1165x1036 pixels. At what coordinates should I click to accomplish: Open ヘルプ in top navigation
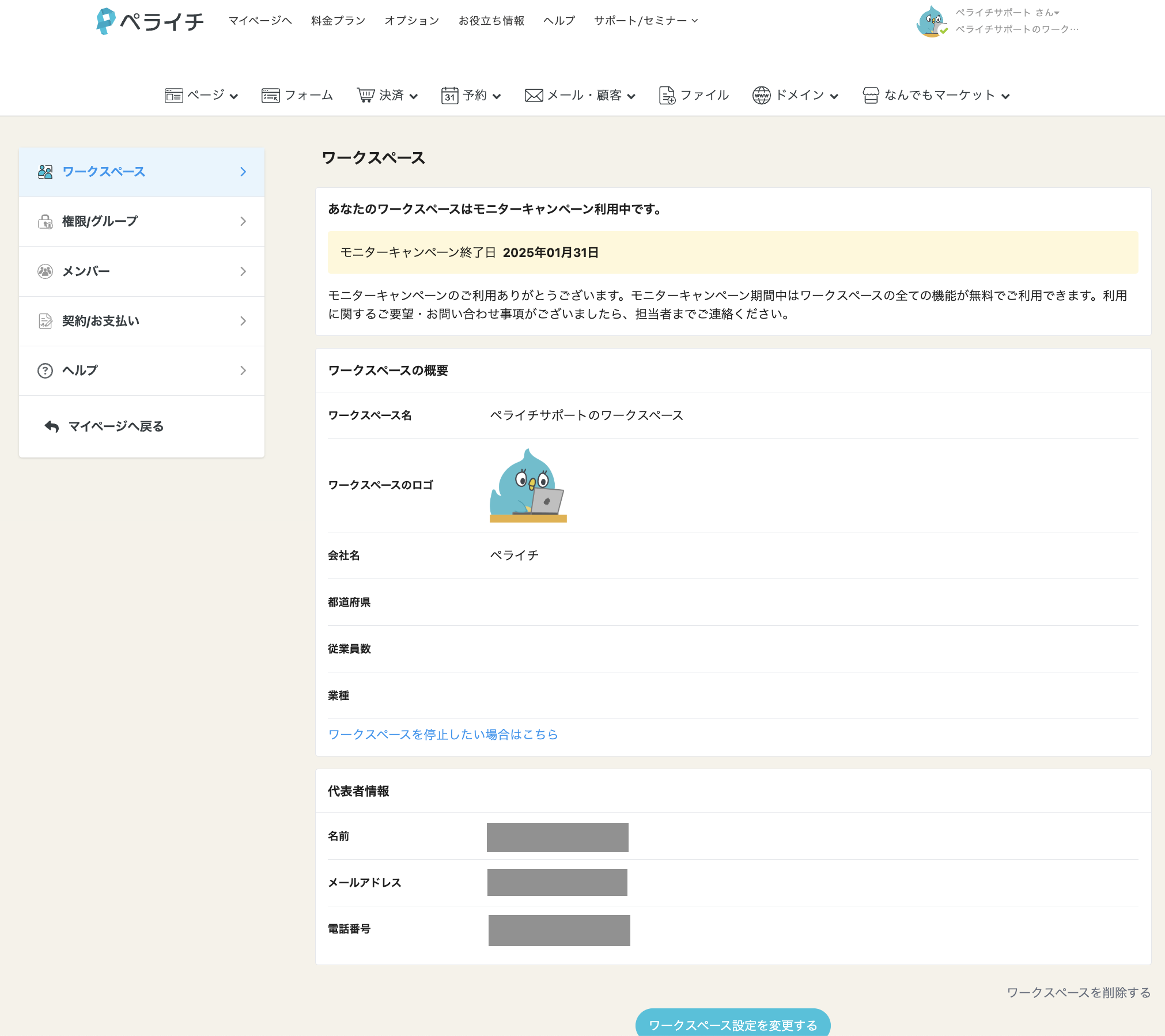(x=559, y=21)
